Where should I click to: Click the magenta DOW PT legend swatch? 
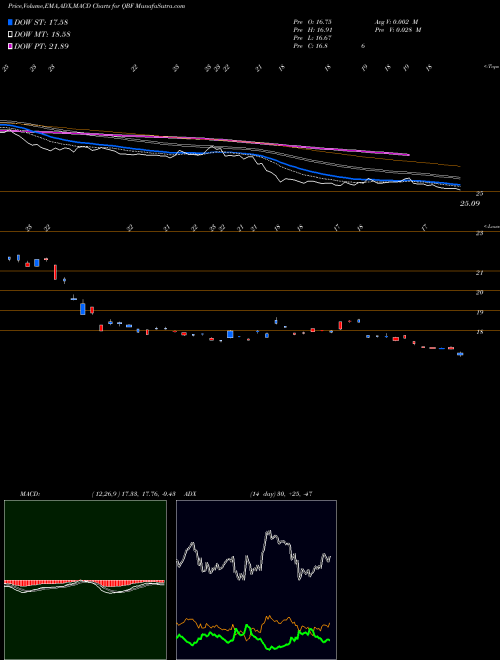10,46
